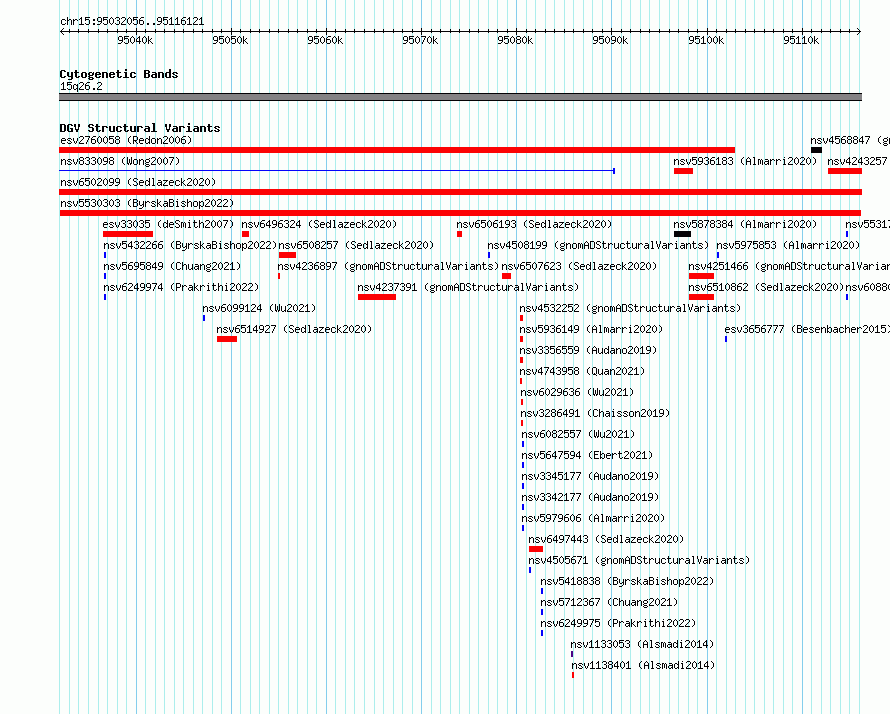Open the nsv6502099 (Sedlazeck2020) variant label

138,182
